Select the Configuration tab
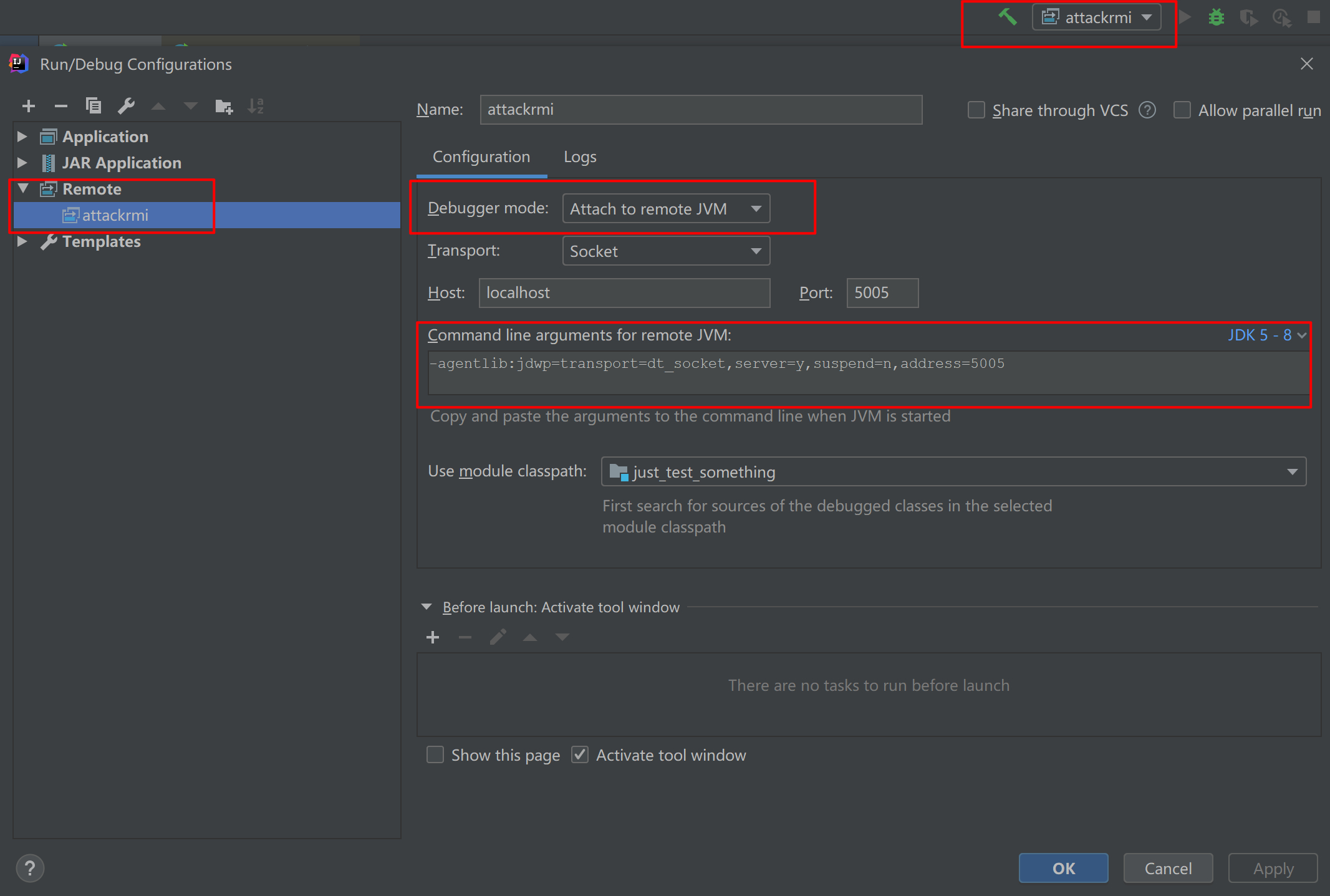This screenshot has width=1330, height=896. tap(481, 157)
